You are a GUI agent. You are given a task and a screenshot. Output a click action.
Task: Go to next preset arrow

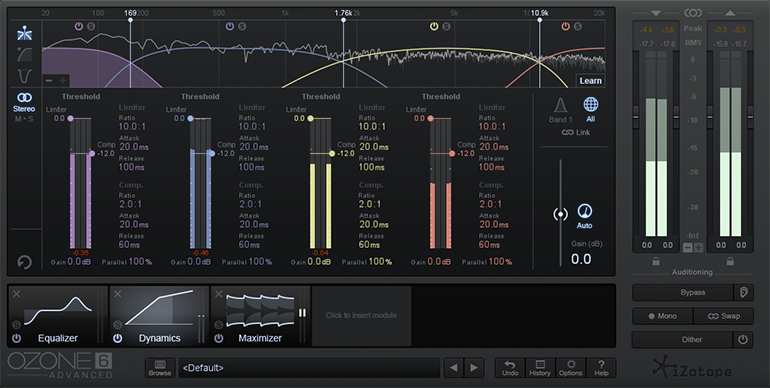[x=473, y=367]
